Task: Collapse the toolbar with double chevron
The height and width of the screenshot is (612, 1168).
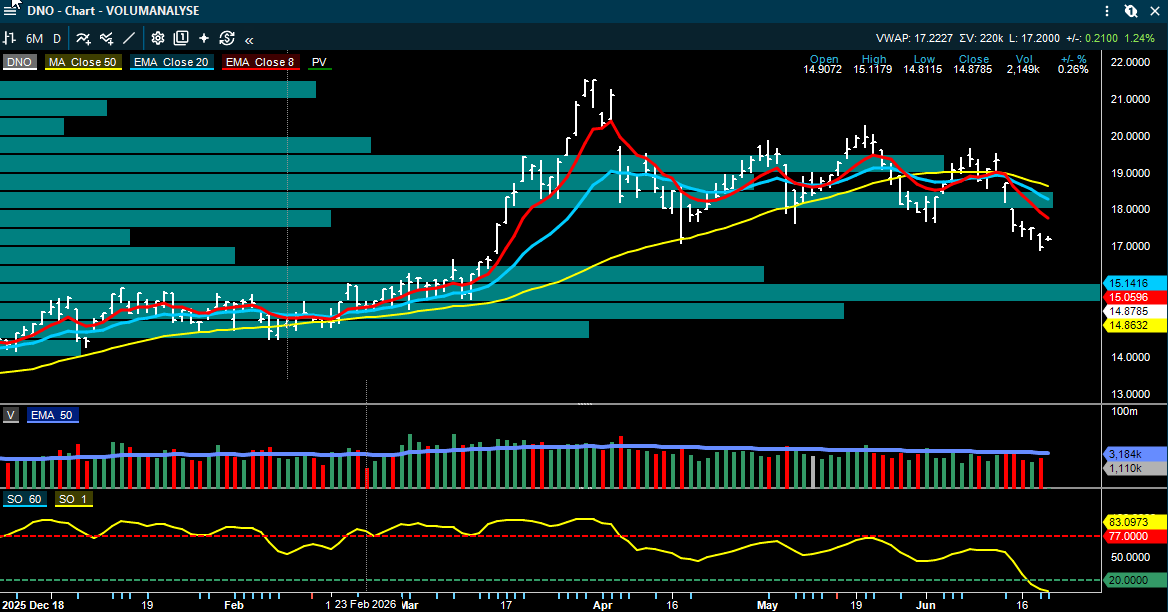Action: (x=249, y=39)
